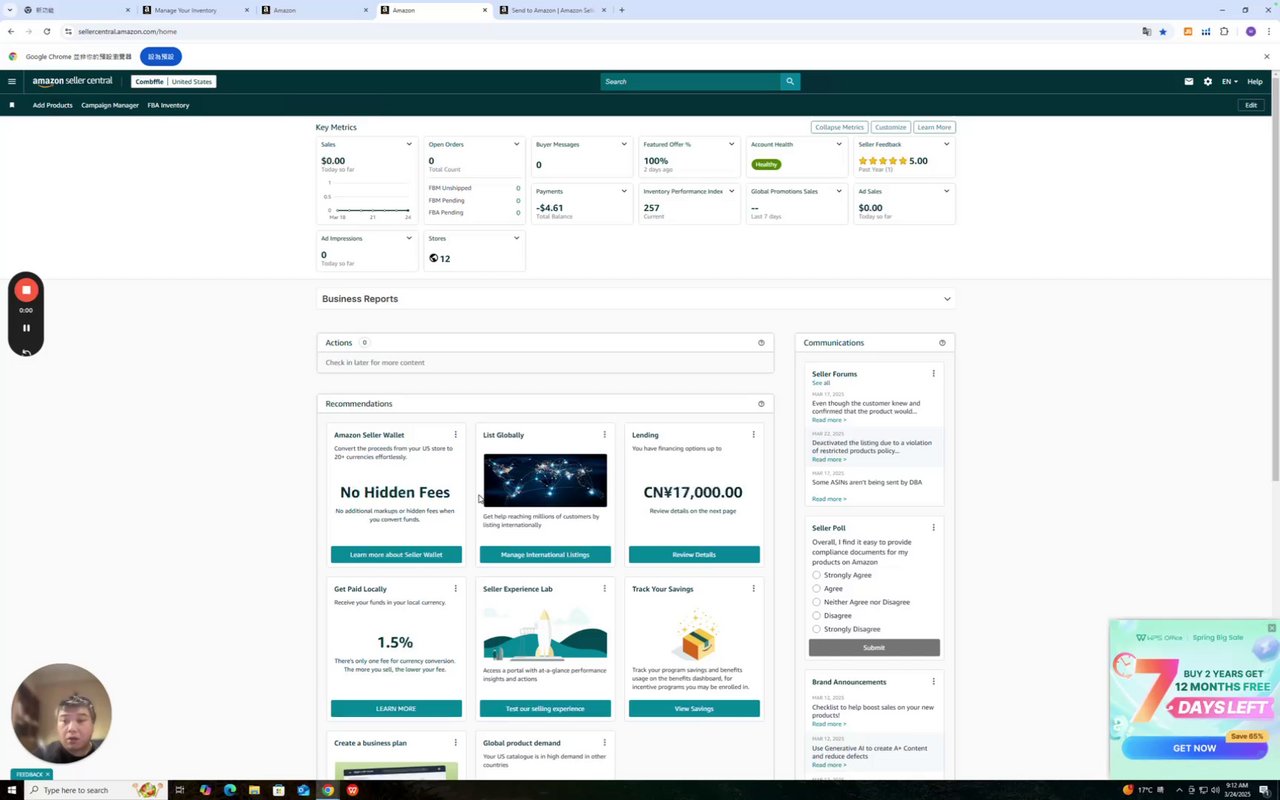The width and height of the screenshot is (1280, 800).
Task: Click the bookmark flag icon in the favorites bar
Action: click(x=12, y=105)
